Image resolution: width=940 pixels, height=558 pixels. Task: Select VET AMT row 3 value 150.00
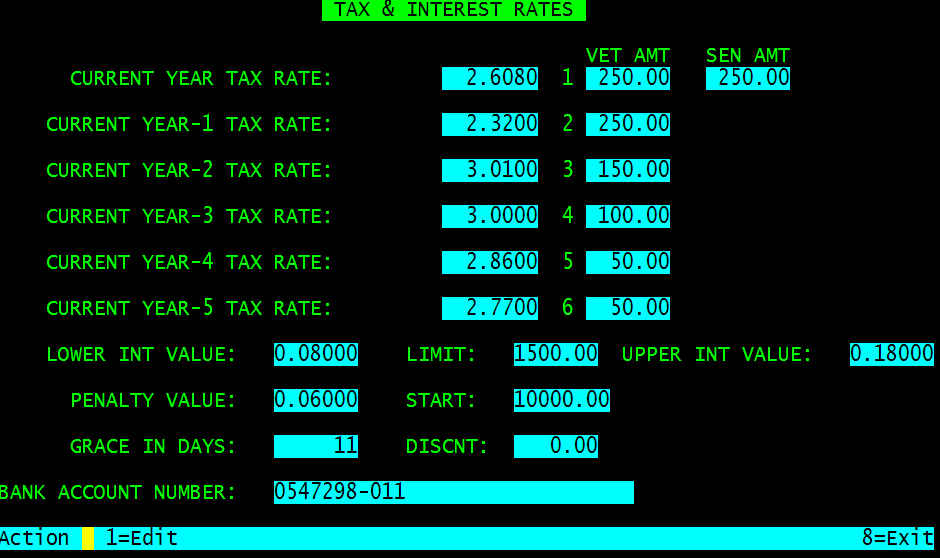pos(628,170)
